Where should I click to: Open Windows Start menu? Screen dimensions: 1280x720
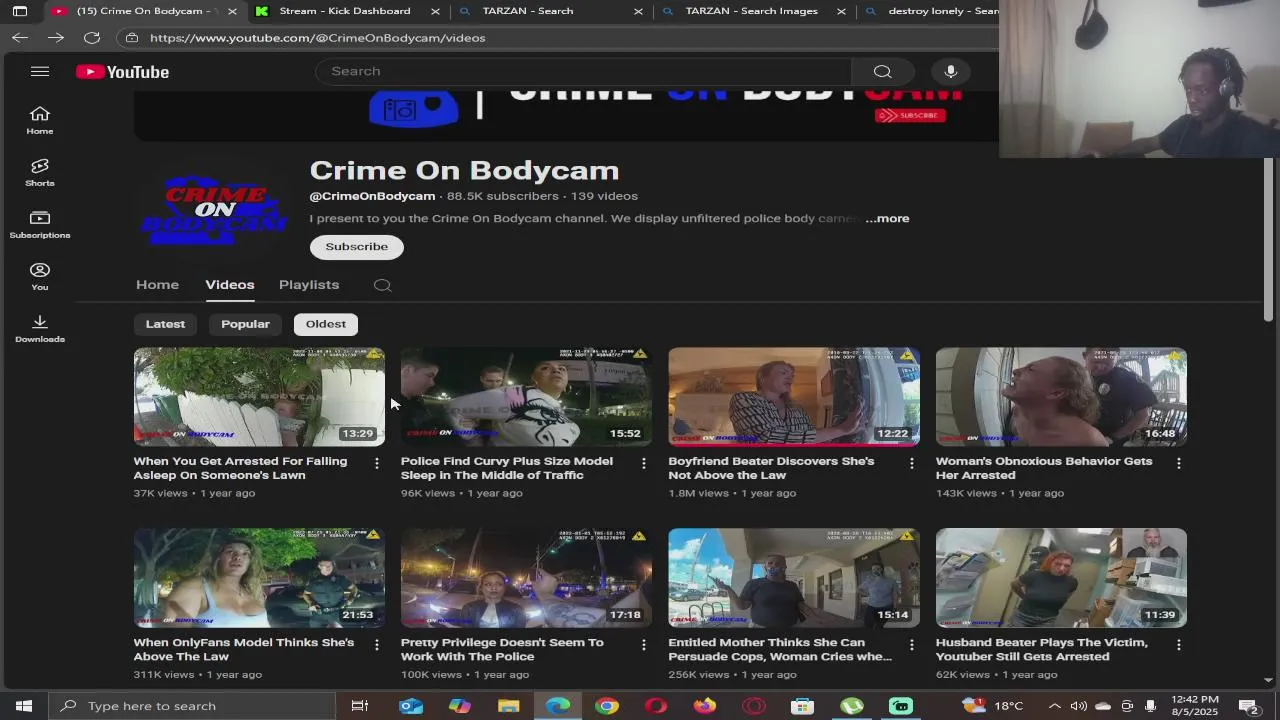pyautogui.click(x=24, y=706)
